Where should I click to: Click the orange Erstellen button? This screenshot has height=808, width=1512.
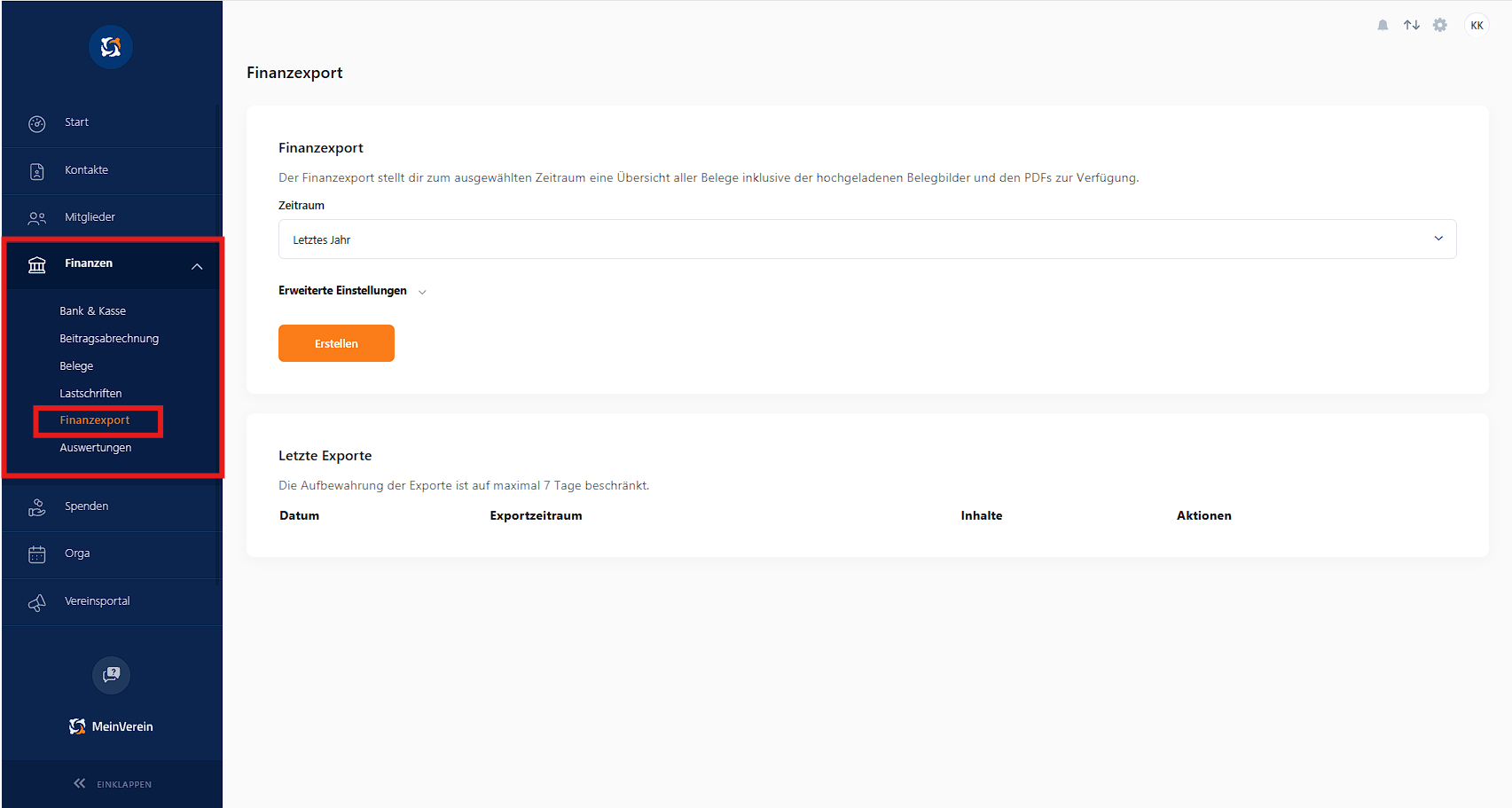coord(336,343)
